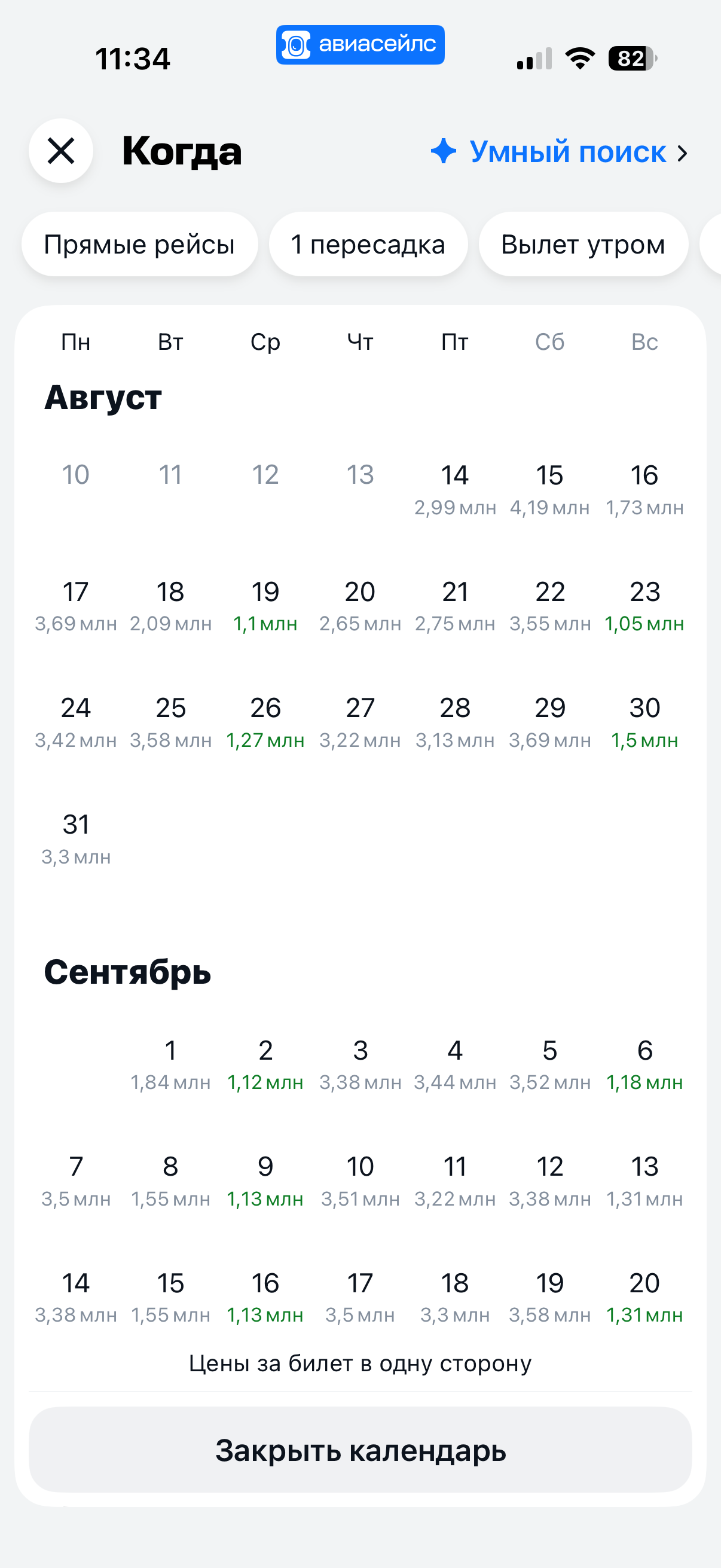Image resolution: width=721 pixels, height=1568 pixels.
Task: Tap the blue sparkle icon for smart search
Action: tap(444, 151)
